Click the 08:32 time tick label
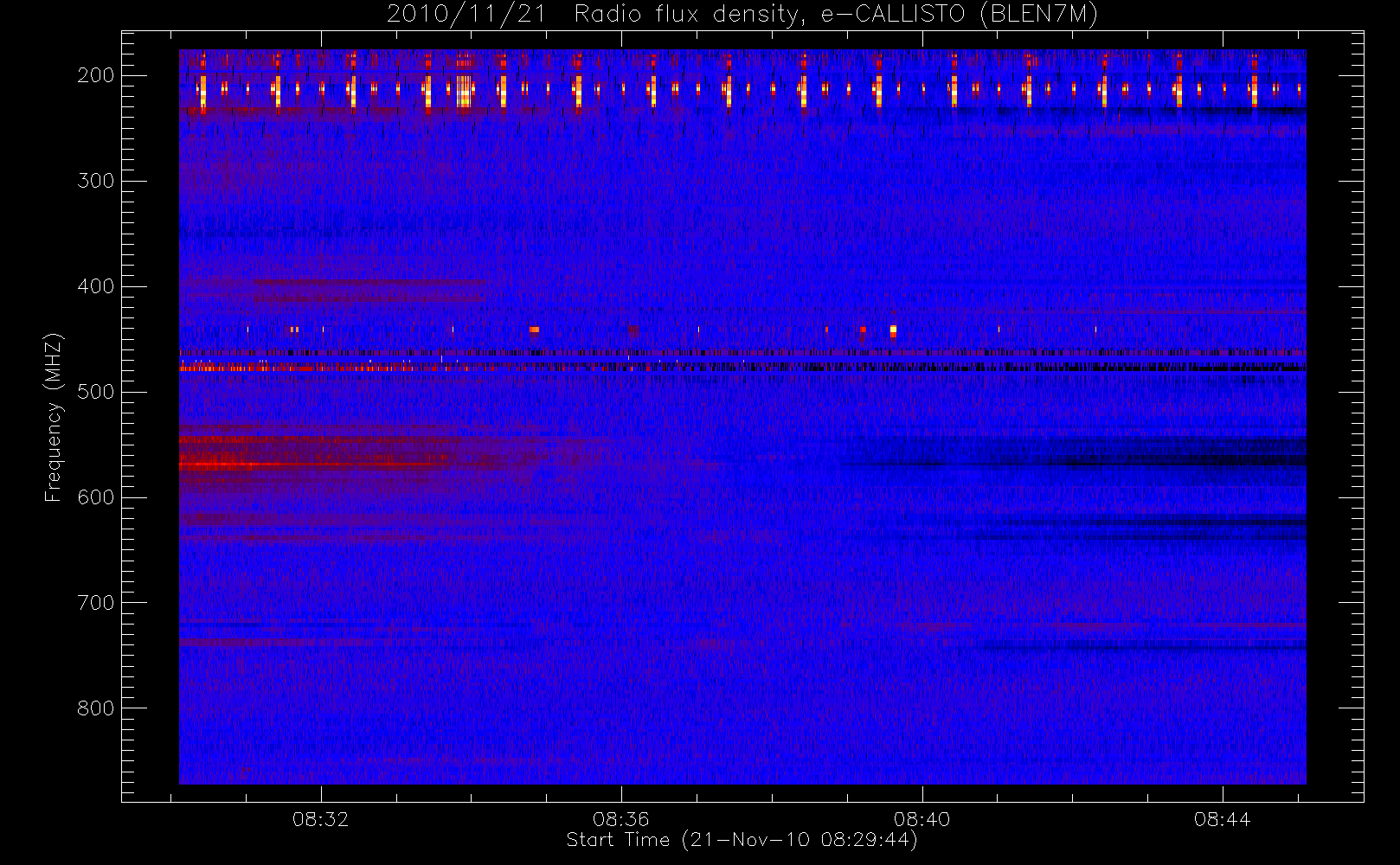Image resolution: width=1400 pixels, height=865 pixels. coord(320,819)
